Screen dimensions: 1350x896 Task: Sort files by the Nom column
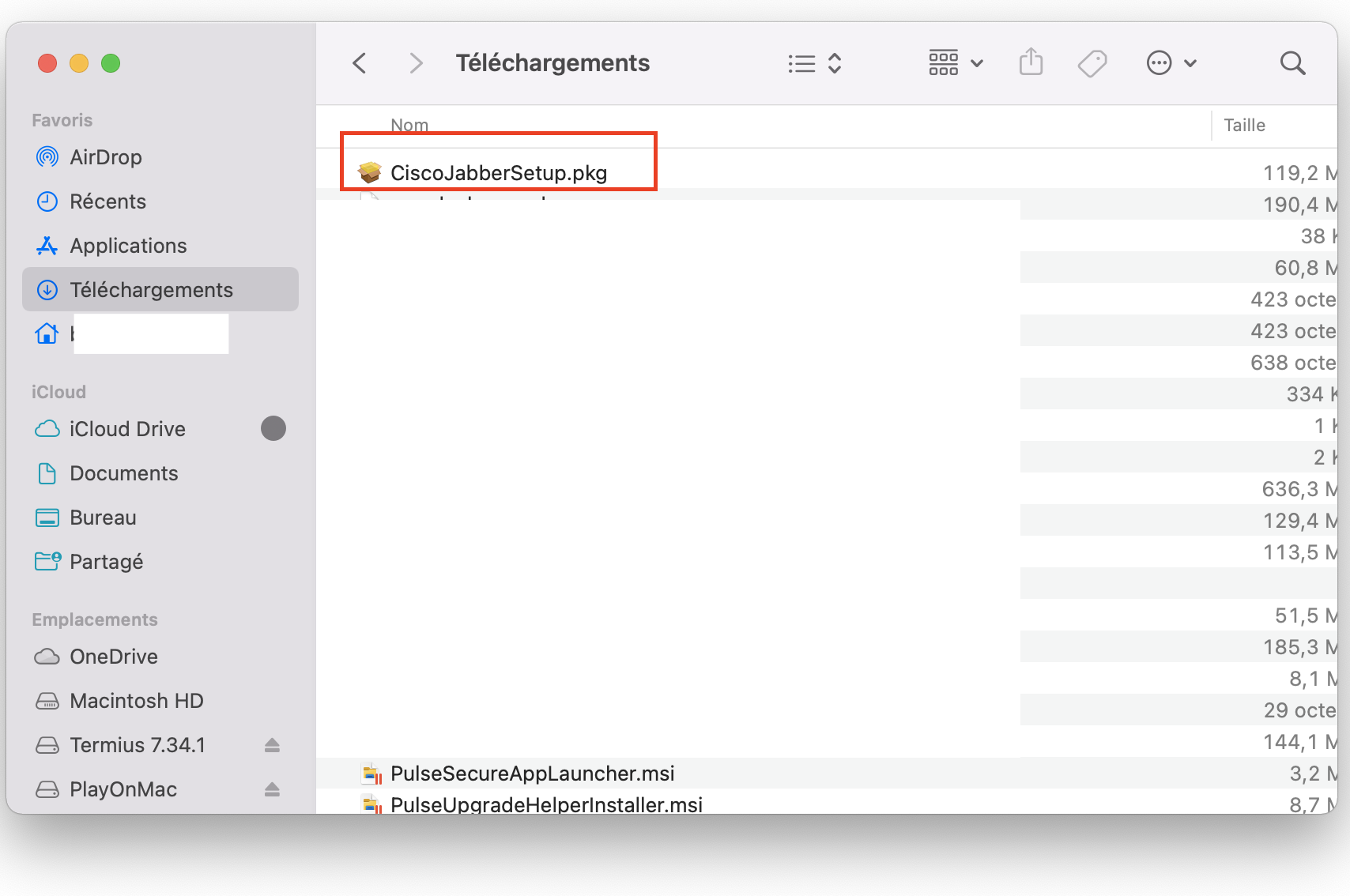tap(409, 125)
